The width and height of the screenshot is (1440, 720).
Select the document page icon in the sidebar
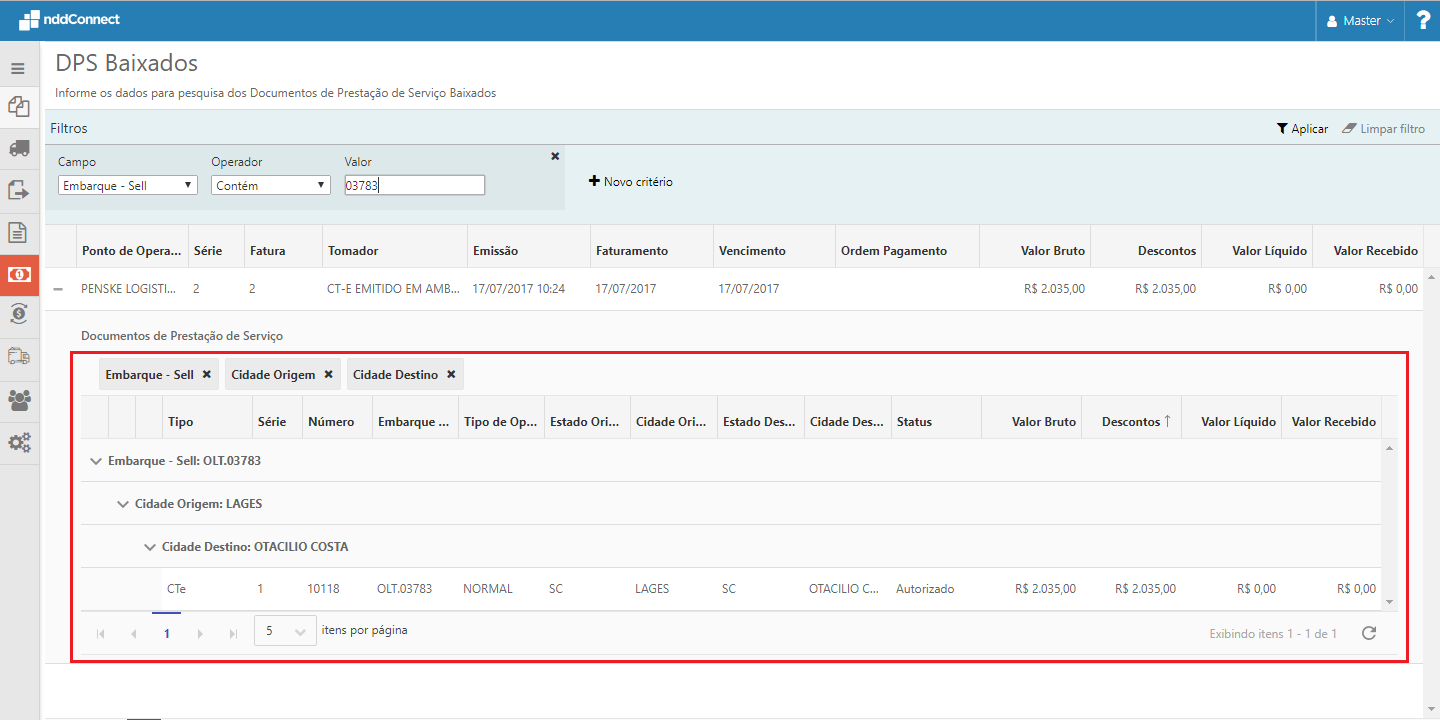click(x=18, y=232)
